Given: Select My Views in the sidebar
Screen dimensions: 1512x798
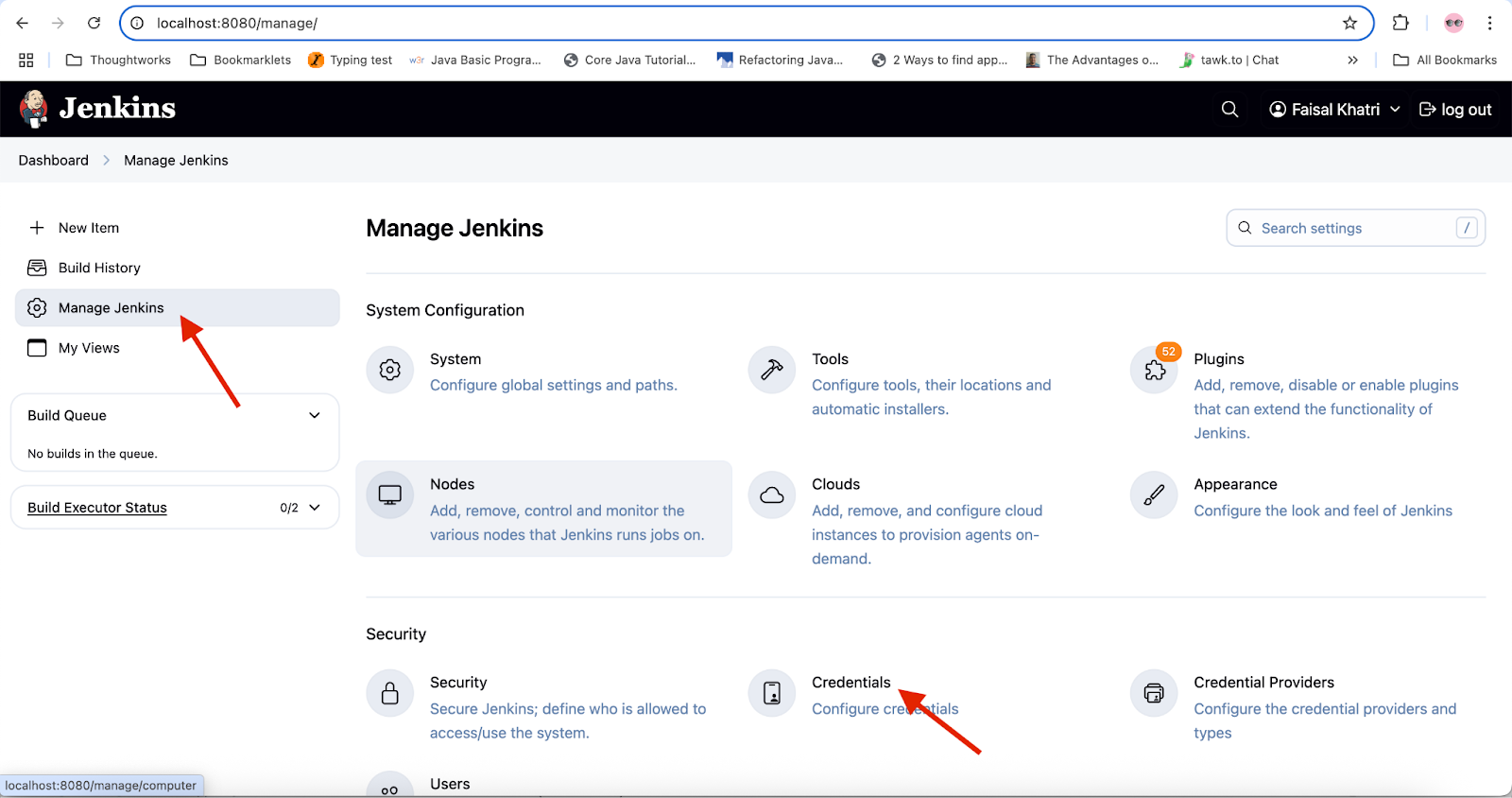Looking at the screenshot, I should click(x=177, y=348).
